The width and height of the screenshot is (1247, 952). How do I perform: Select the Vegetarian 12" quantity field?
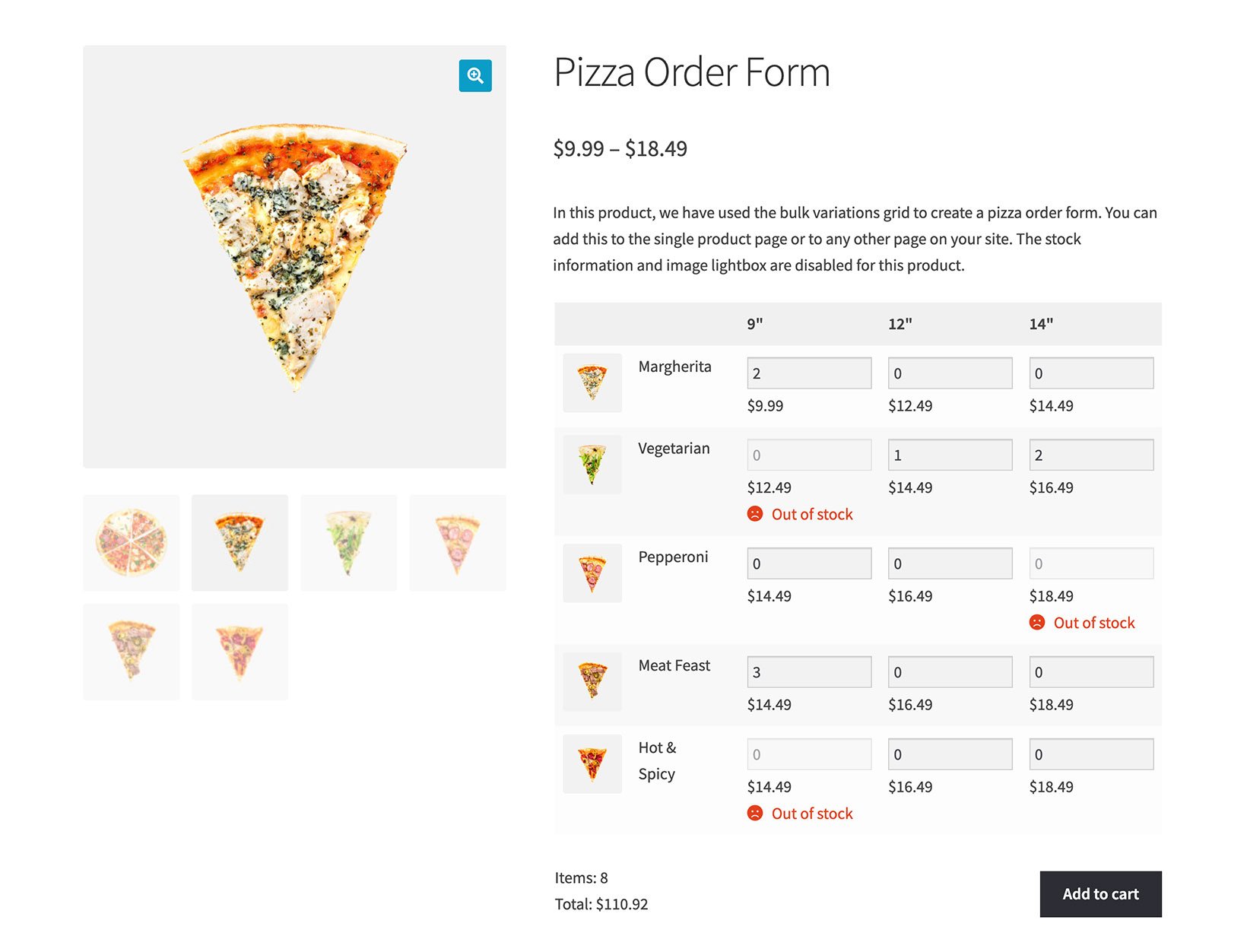pyautogui.click(x=949, y=454)
